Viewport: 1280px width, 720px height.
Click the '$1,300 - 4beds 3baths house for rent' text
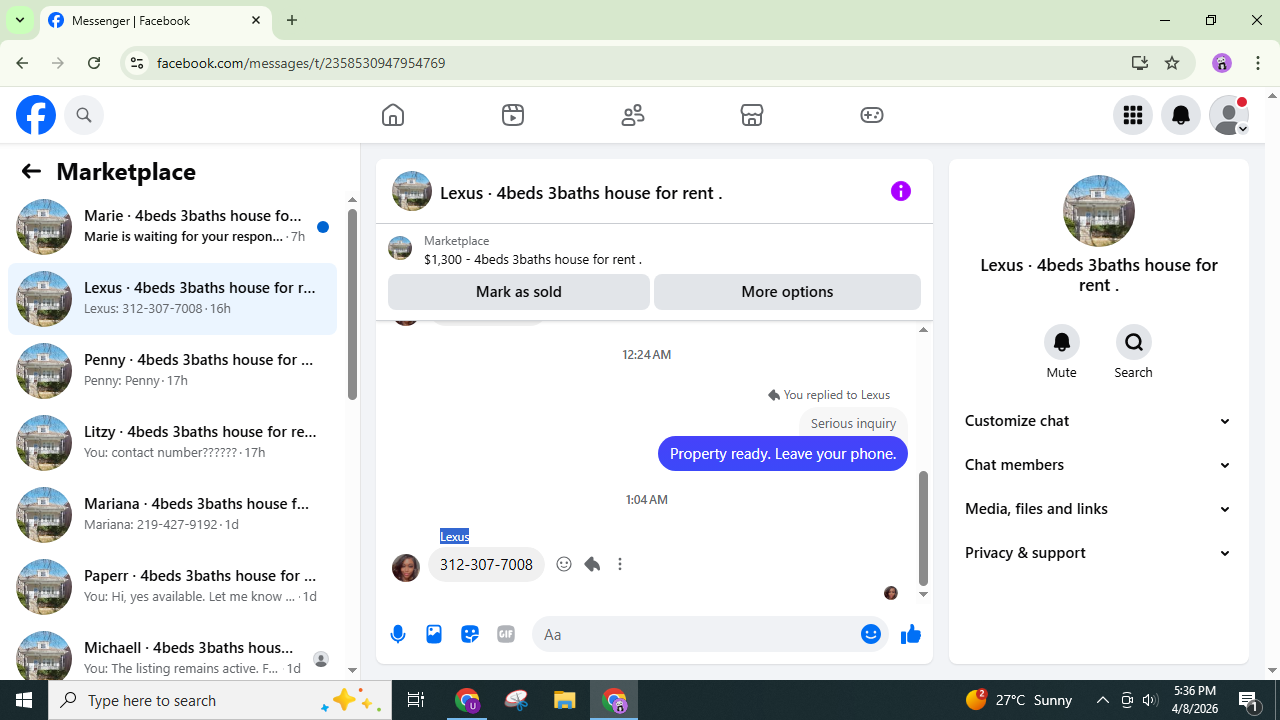(x=533, y=259)
